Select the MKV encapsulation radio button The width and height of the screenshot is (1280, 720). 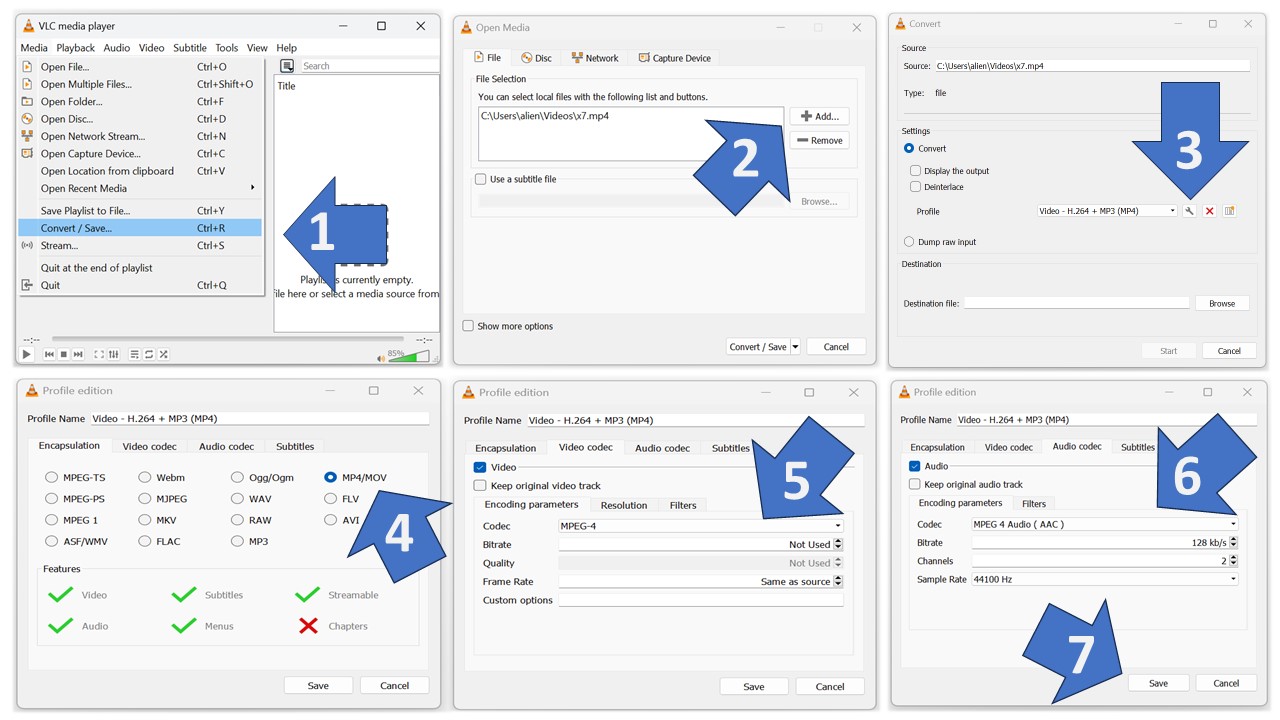[x=145, y=520]
